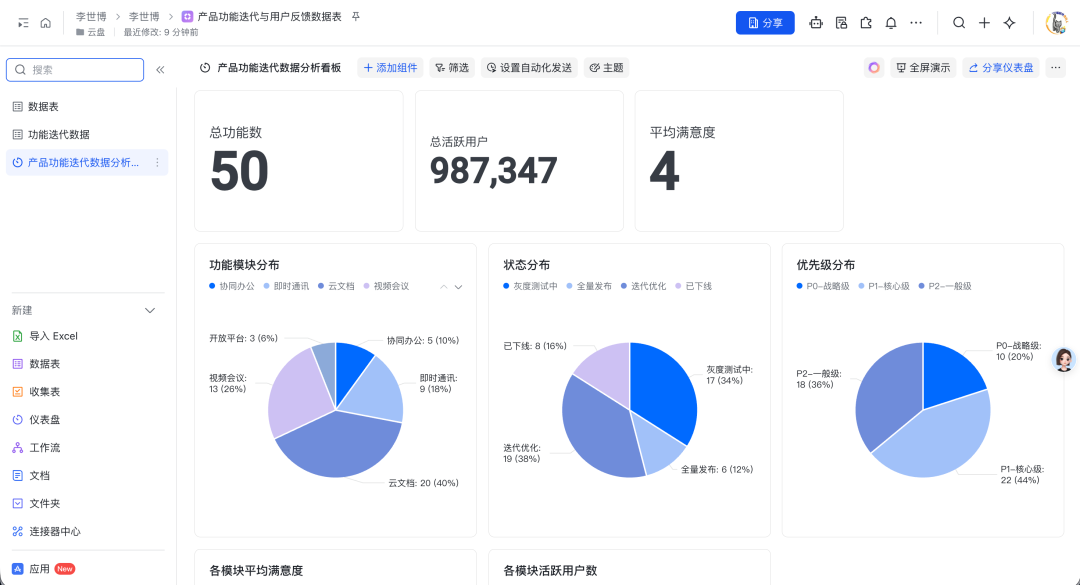Image resolution: width=1080 pixels, height=585 pixels.
Task: Click the puzzle-piece extensions icon in top bar
Action: click(865, 22)
